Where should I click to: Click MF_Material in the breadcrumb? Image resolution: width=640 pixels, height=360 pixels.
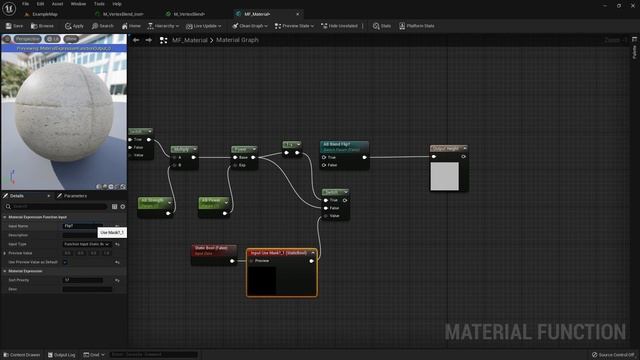point(189,40)
